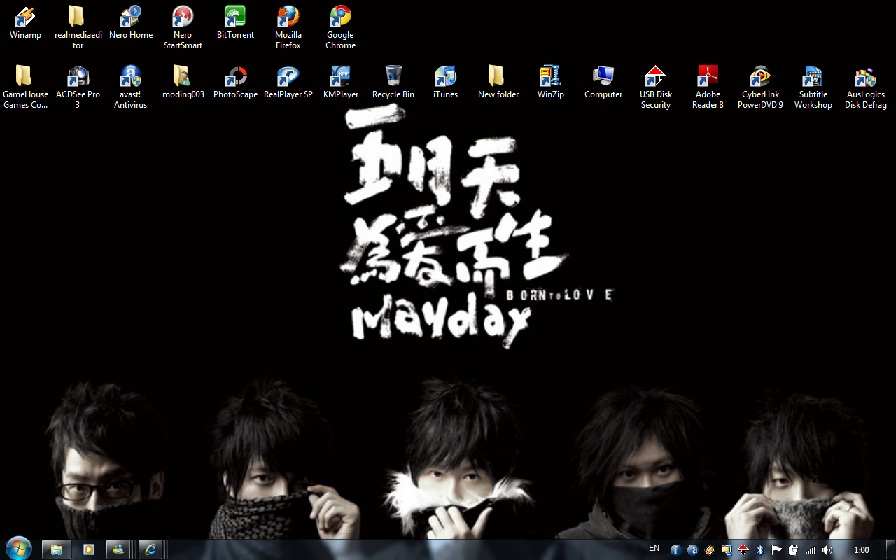Open the BitTorrent desktop icon
The height and width of the screenshot is (560, 896).
[235, 23]
